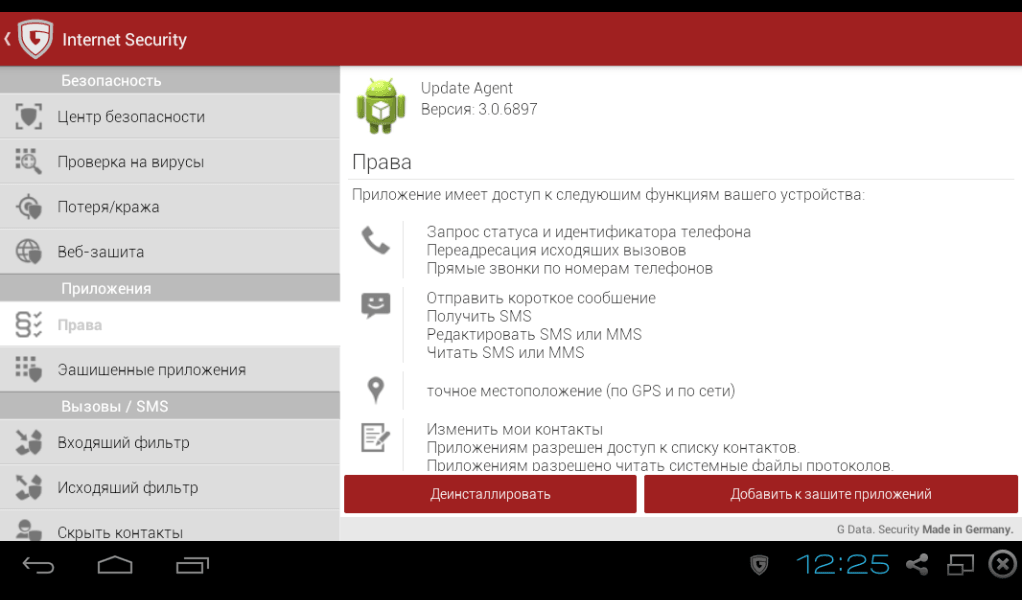The height and width of the screenshot is (600, 1022).
Task: Click the contacts edit note icon
Action: pyautogui.click(x=375, y=437)
